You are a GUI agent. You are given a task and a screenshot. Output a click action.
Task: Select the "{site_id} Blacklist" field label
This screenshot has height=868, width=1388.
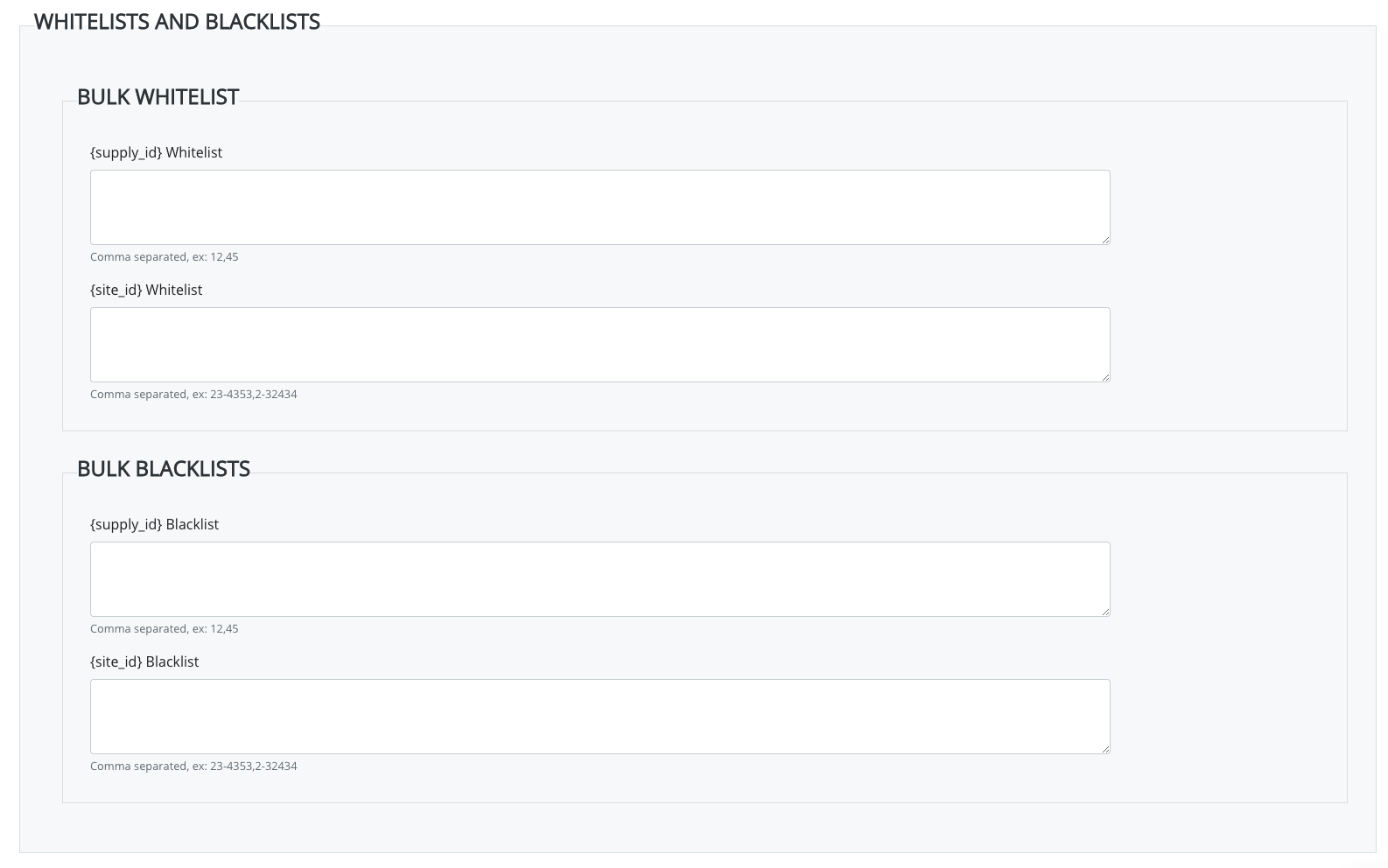click(144, 661)
